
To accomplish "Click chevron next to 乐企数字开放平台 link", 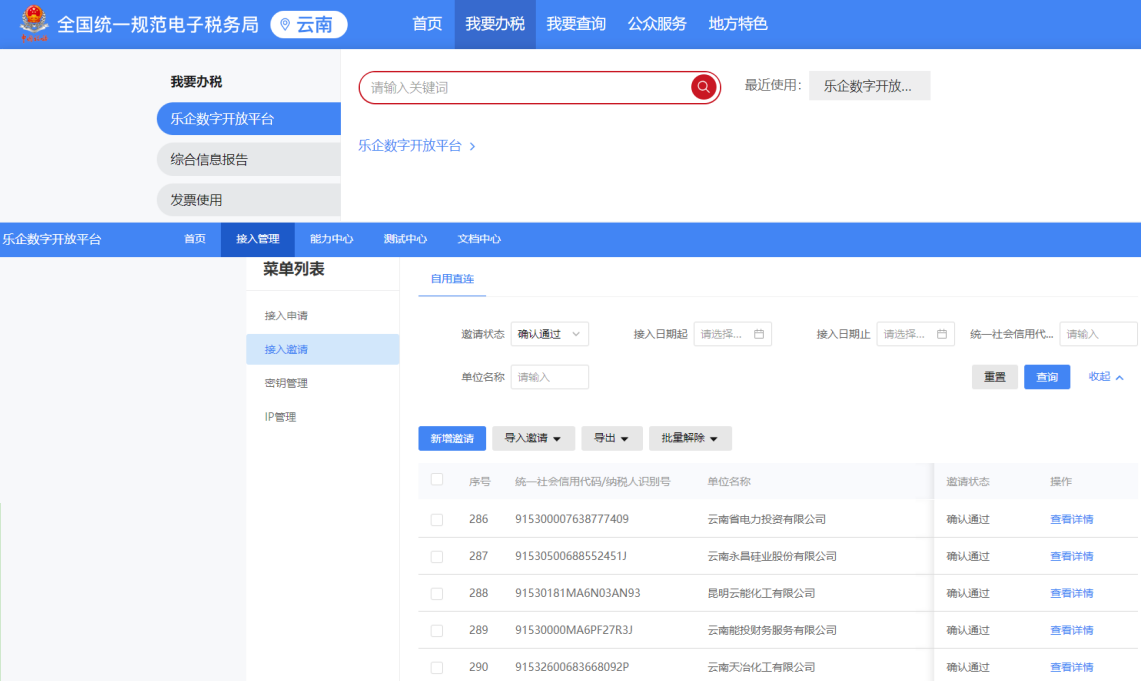I will click(x=472, y=146).
